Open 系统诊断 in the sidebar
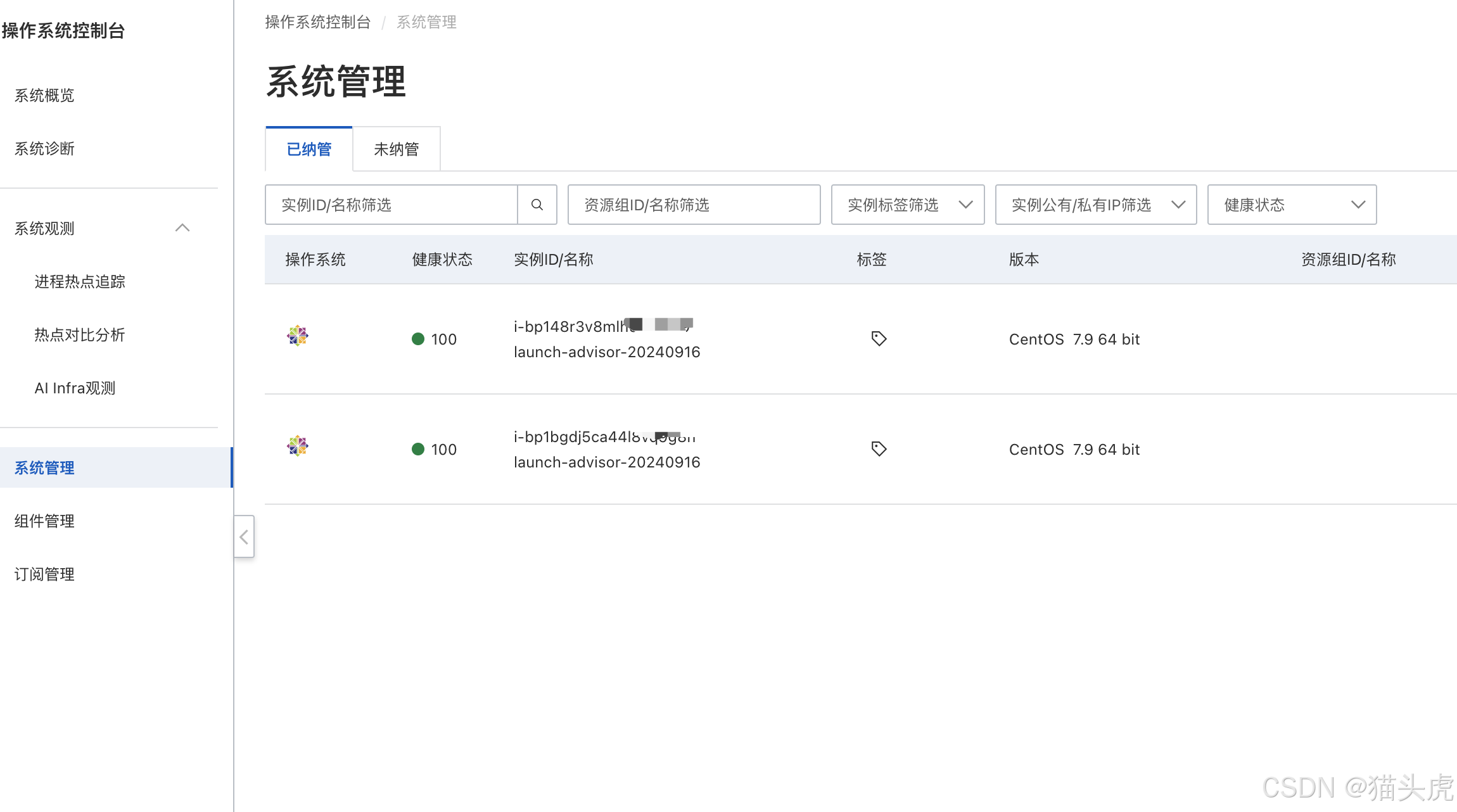This screenshot has width=1457, height=812. pyautogui.click(x=44, y=149)
